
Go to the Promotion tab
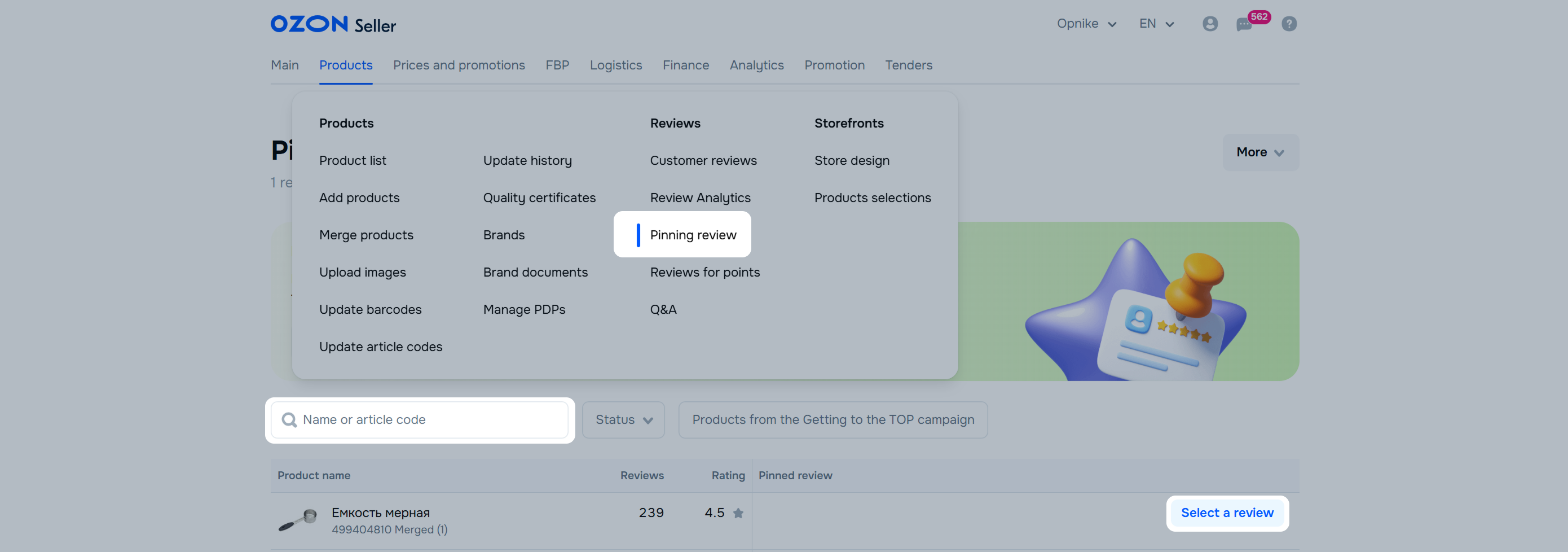click(834, 65)
